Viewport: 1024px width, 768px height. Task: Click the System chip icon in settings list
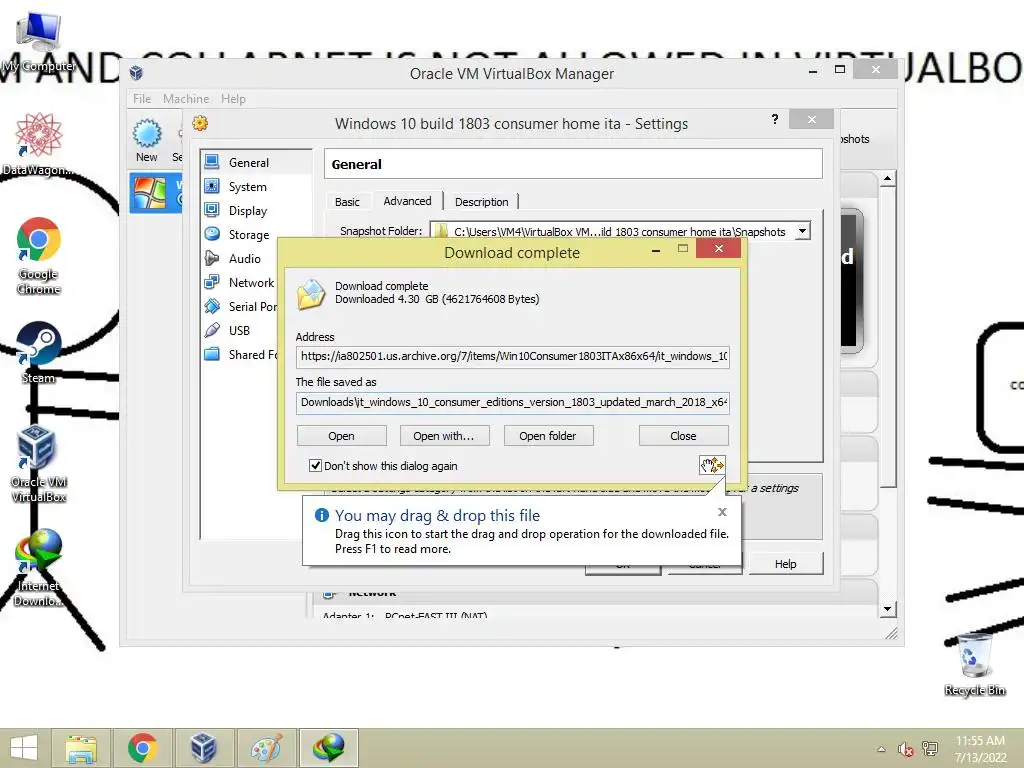[212, 186]
